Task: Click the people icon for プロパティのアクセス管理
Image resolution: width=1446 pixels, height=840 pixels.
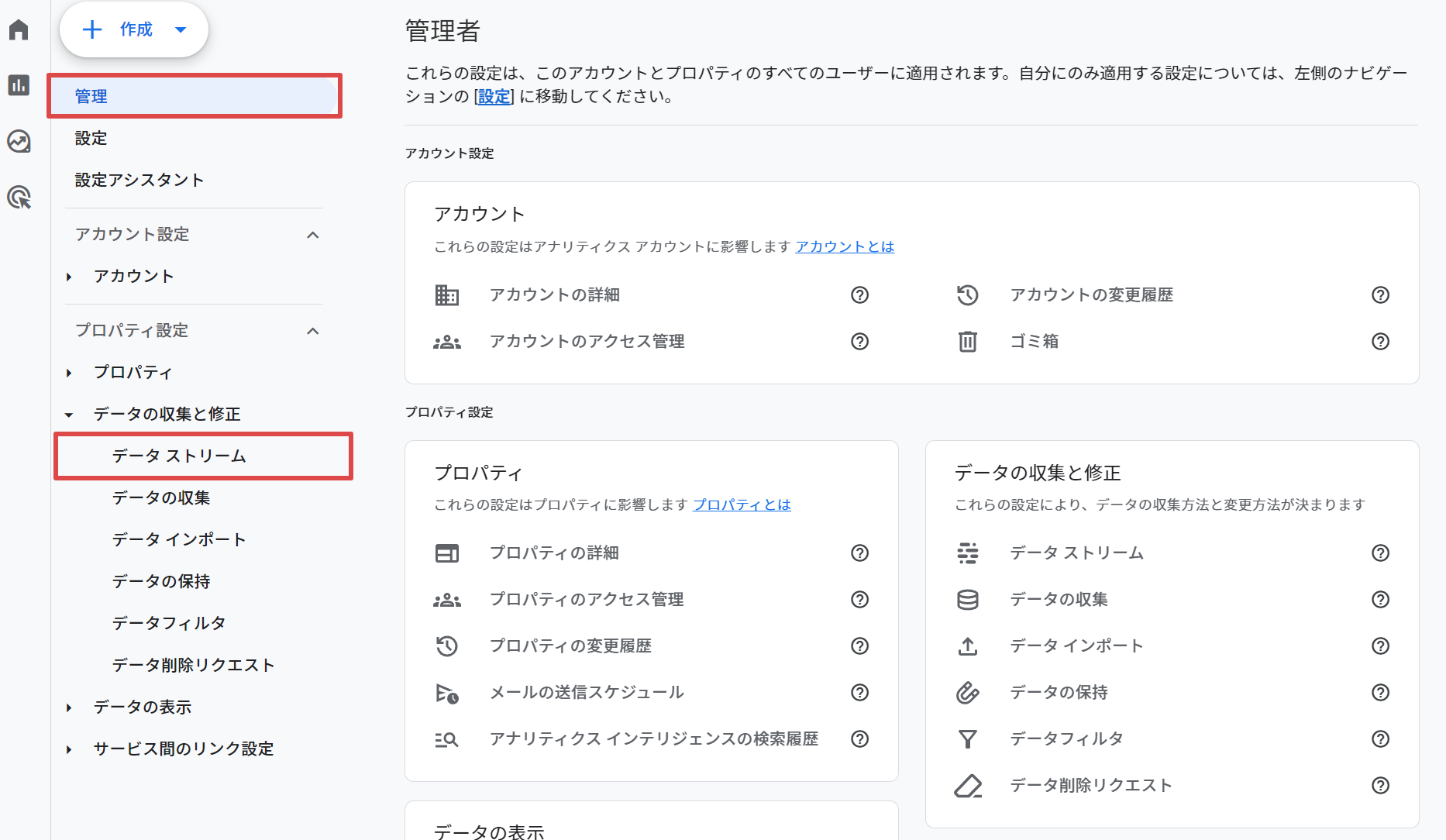Action: pyautogui.click(x=447, y=599)
